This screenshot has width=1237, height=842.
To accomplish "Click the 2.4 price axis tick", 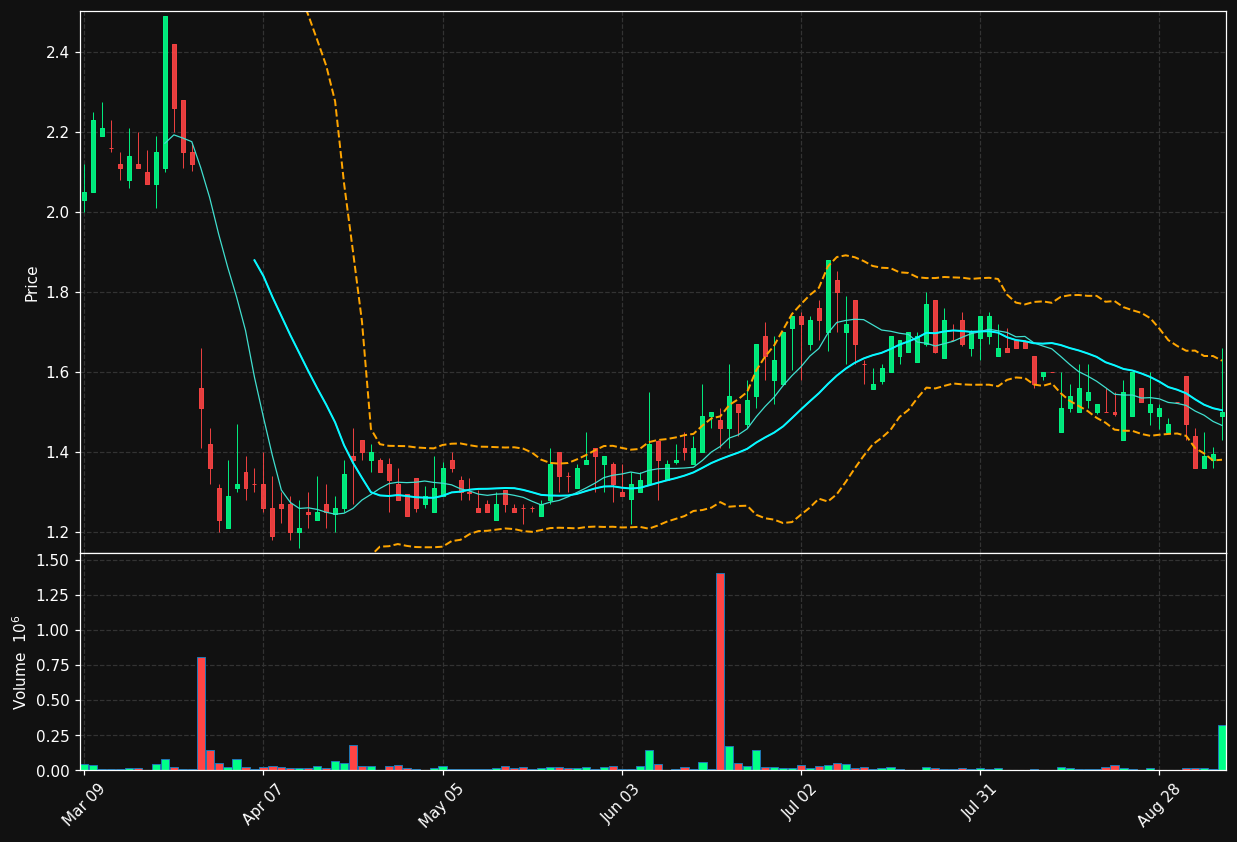I will pos(57,52).
